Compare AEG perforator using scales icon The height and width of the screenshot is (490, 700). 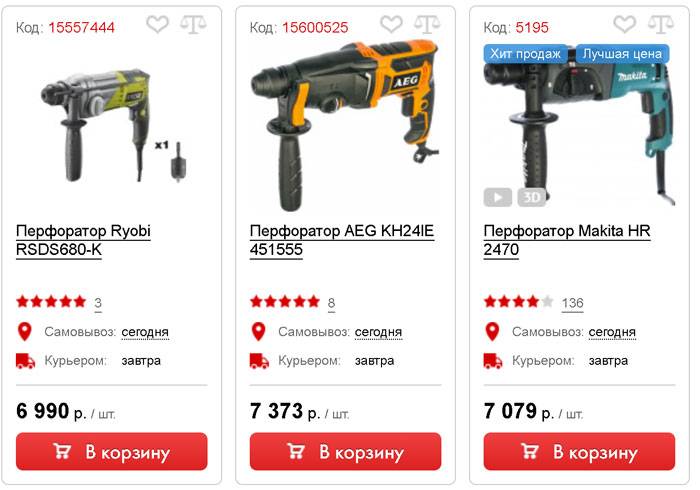click(427, 25)
